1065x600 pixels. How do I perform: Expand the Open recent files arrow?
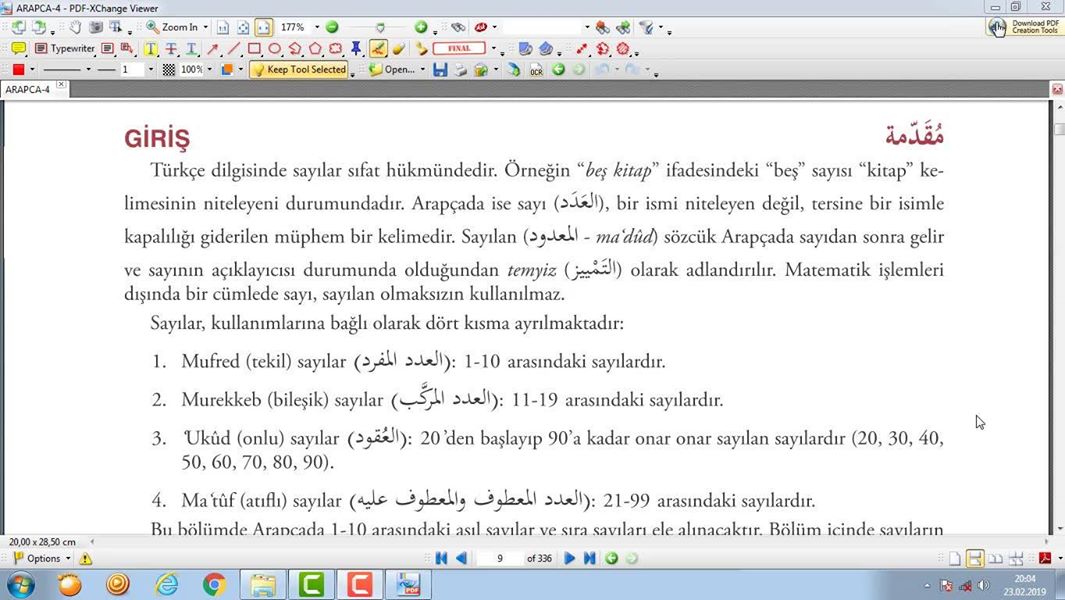[x=422, y=69]
